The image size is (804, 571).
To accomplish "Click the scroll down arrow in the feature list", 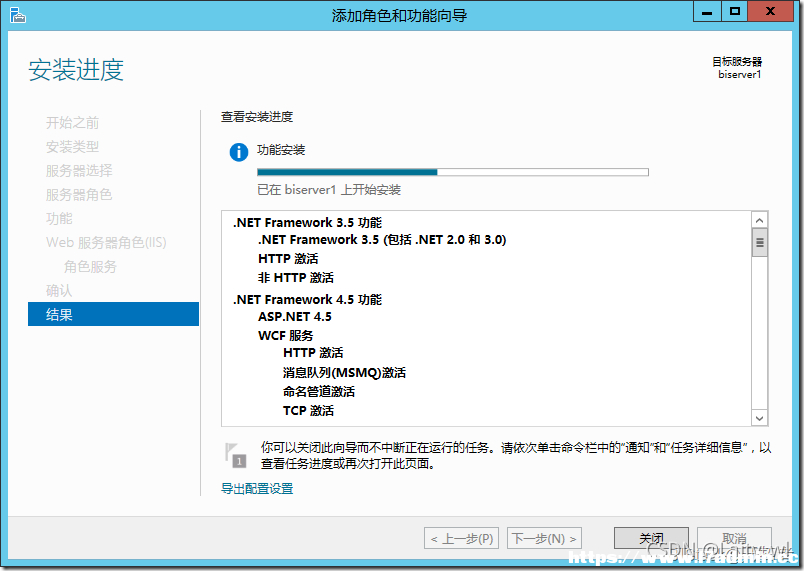I will pyautogui.click(x=759, y=418).
